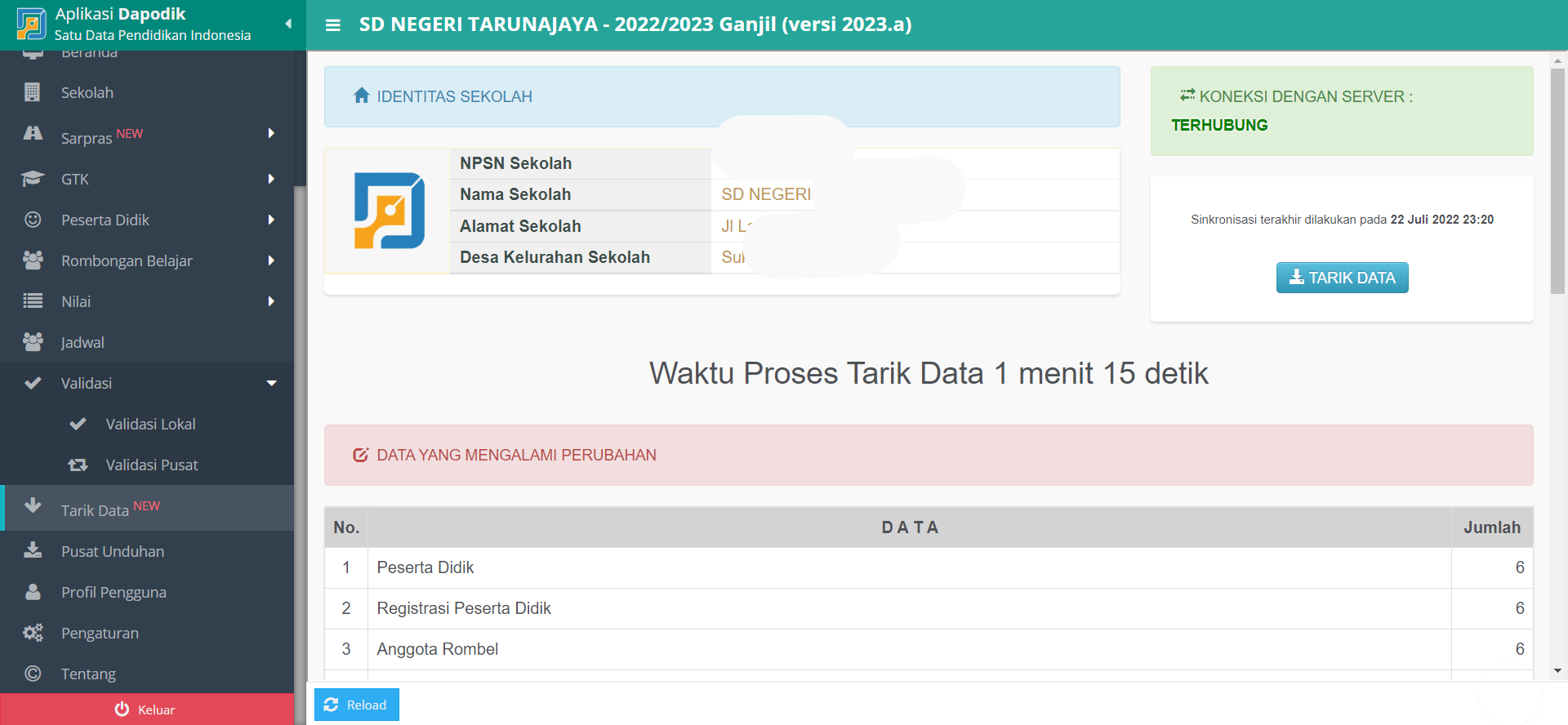Click the Nilai list icon

pyautogui.click(x=33, y=301)
